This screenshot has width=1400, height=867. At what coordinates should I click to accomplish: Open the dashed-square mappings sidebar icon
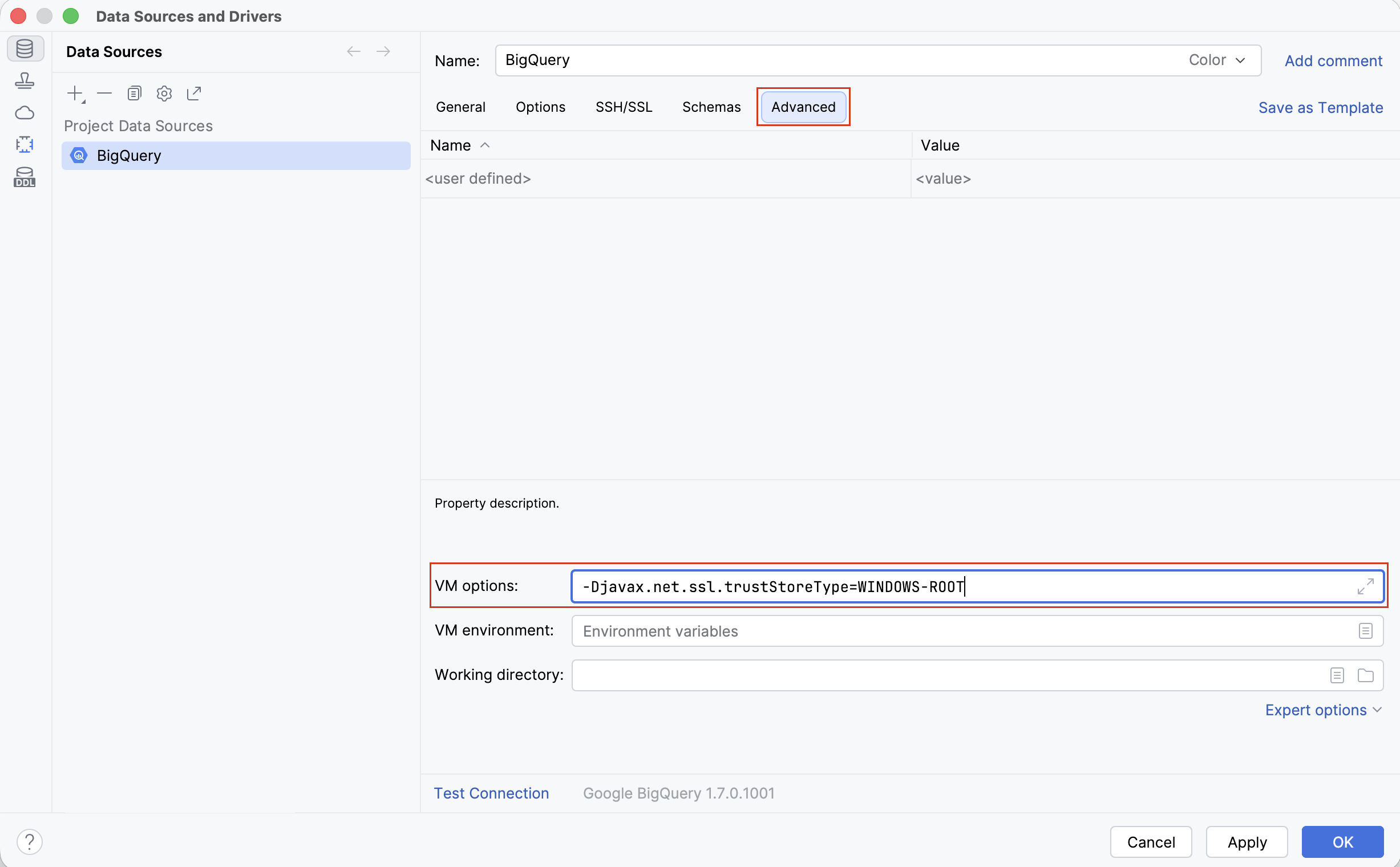[x=25, y=144]
